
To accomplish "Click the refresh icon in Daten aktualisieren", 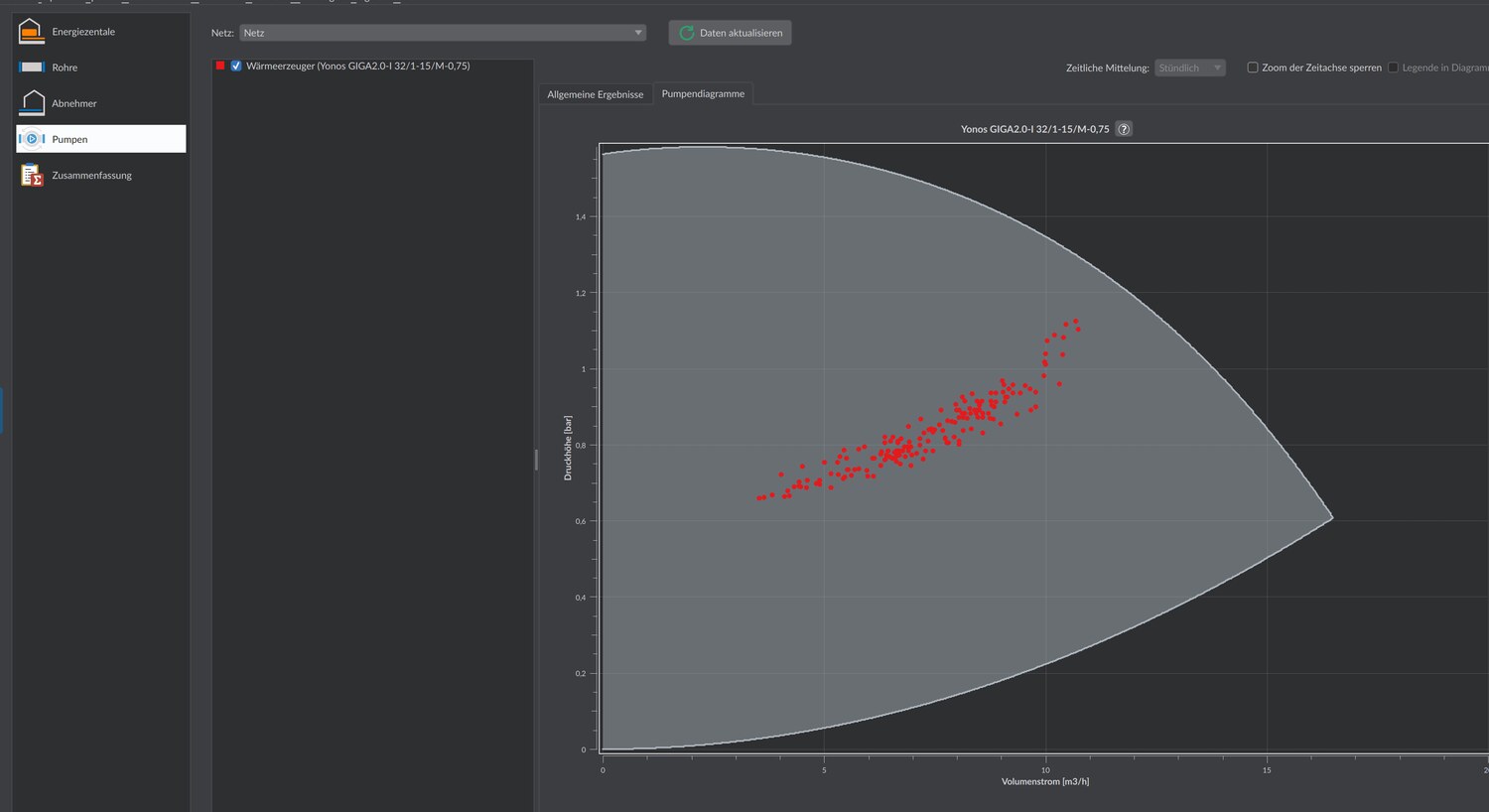I will coord(686,33).
